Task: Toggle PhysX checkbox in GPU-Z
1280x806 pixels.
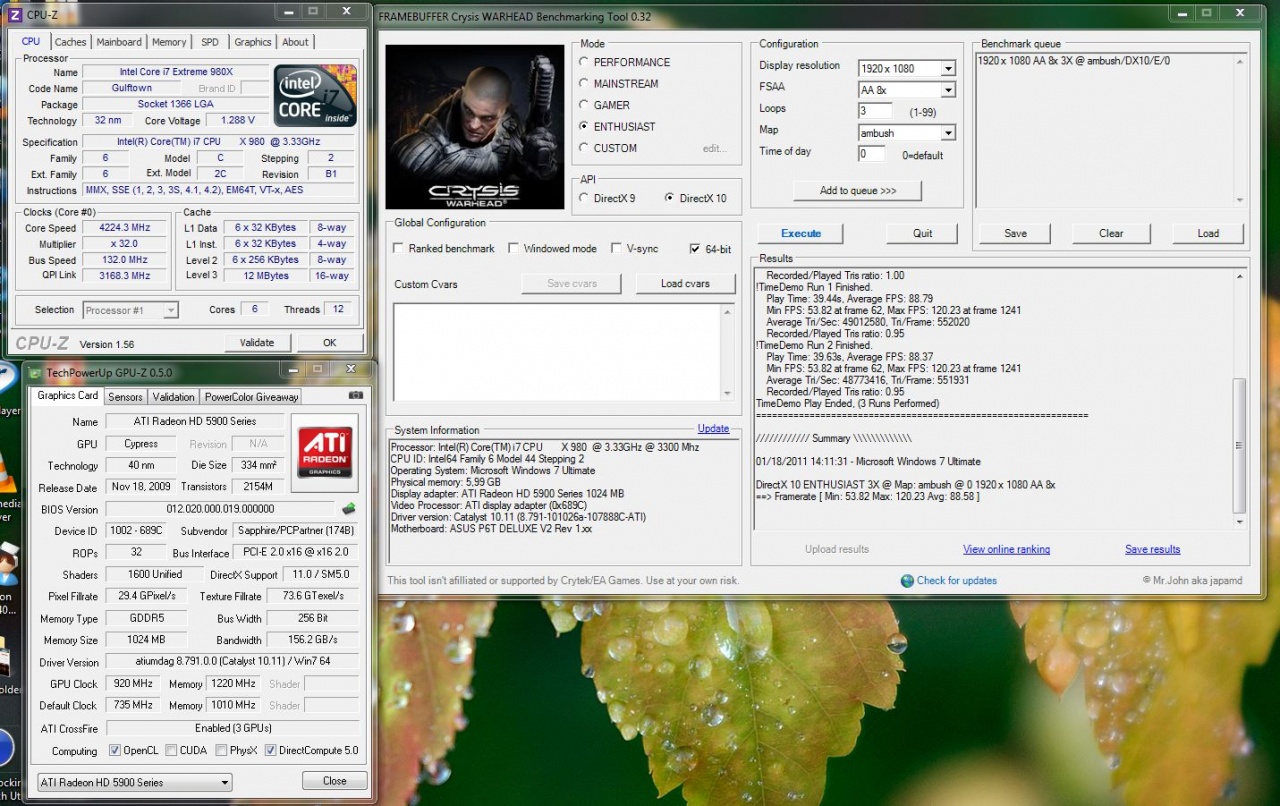Action: click(221, 751)
